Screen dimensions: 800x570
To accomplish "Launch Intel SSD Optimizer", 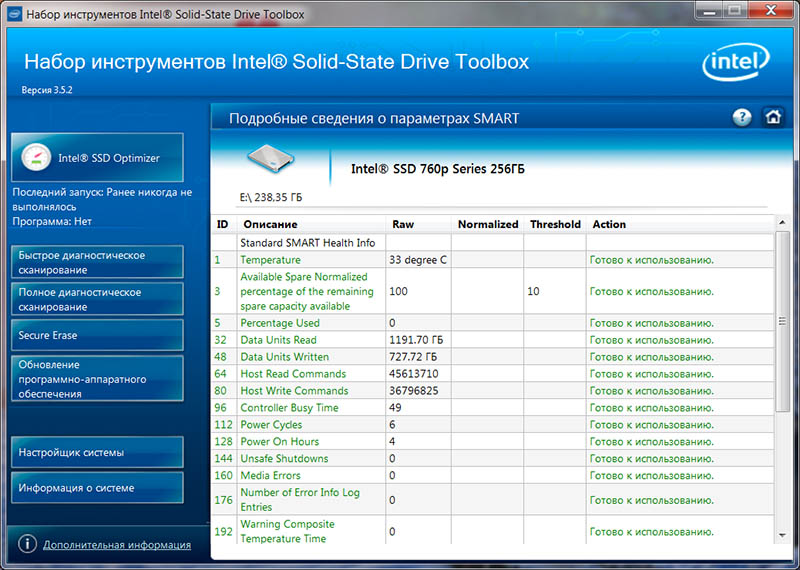I will pos(97,158).
